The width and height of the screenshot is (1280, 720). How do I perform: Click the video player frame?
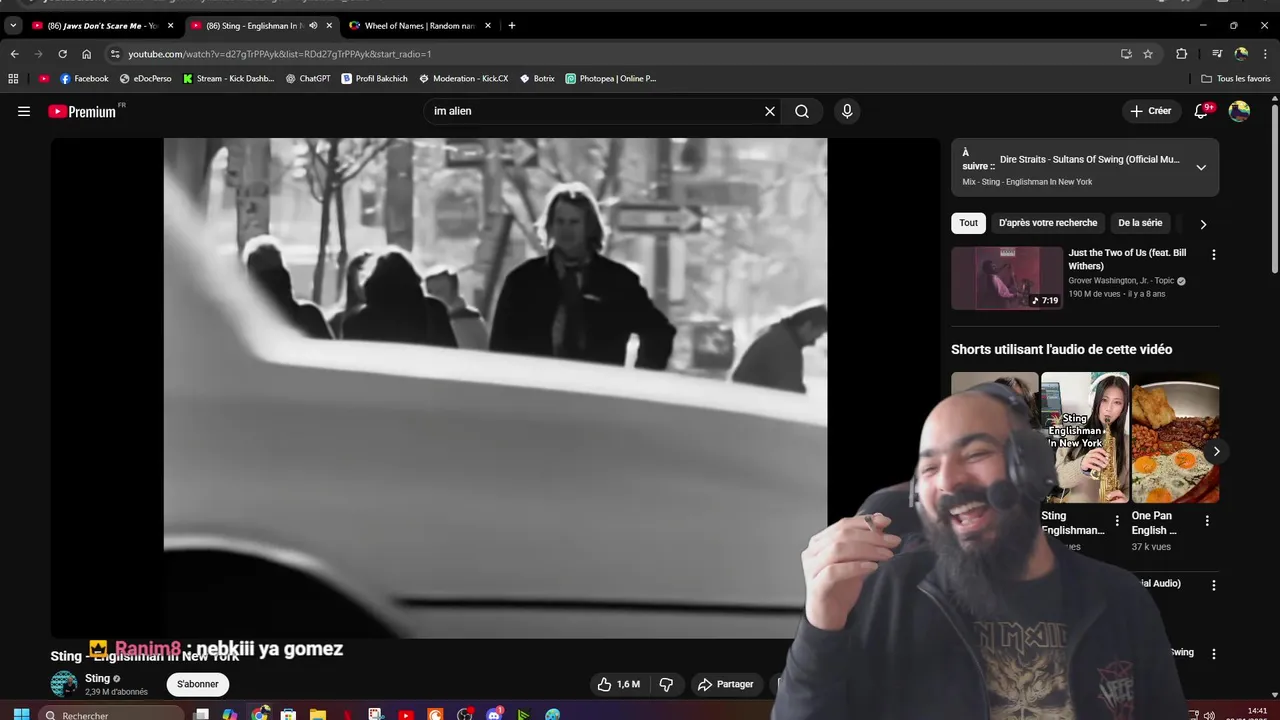tap(495, 388)
